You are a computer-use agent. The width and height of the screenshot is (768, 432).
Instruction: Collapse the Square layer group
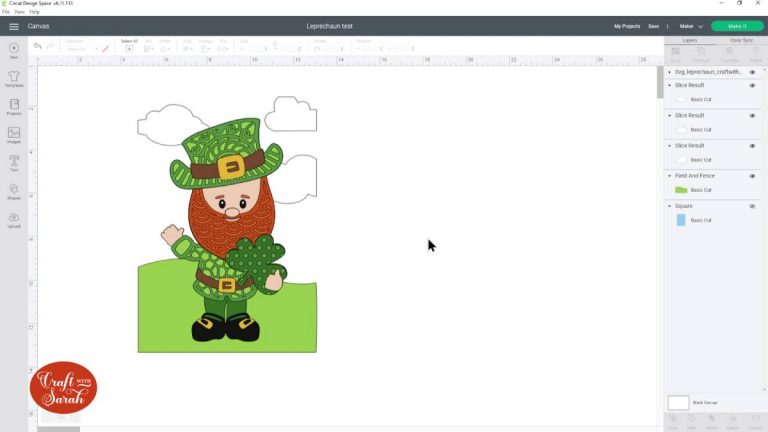670,206
